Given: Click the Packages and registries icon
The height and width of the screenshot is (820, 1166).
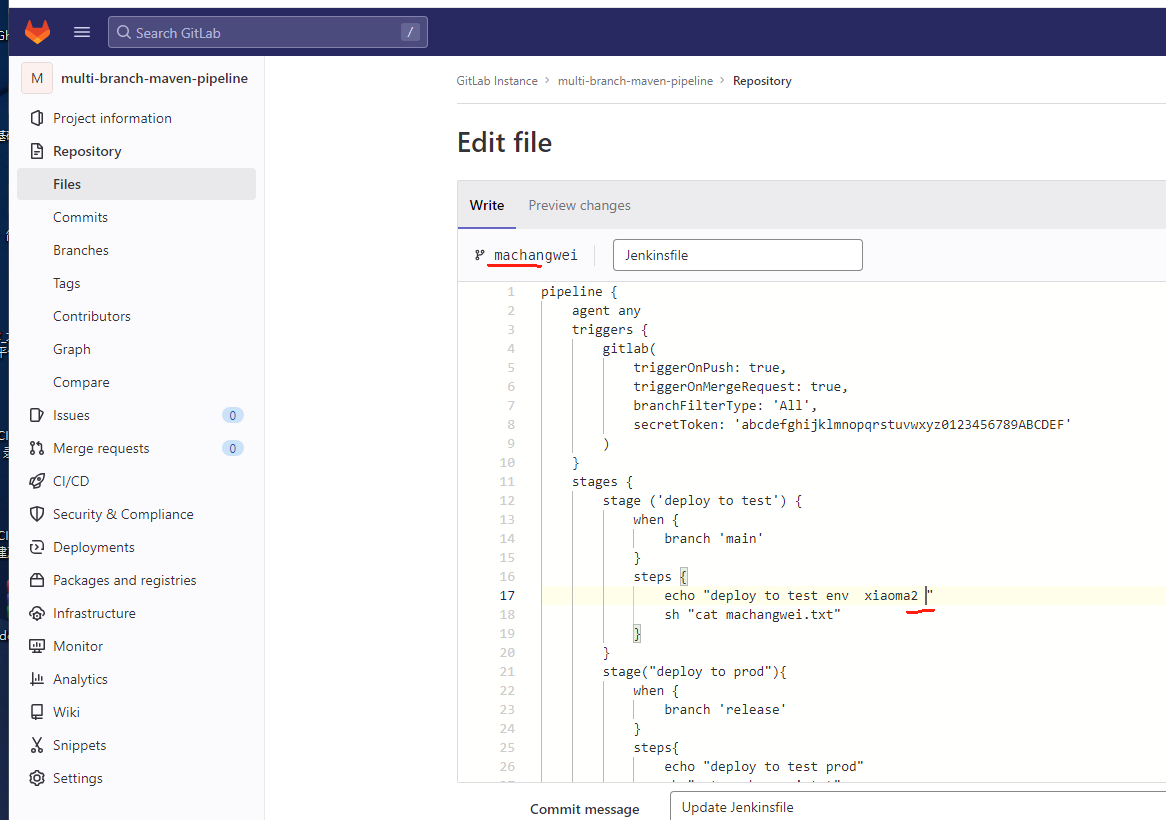Looking at the screenshot, I should (36, 580).
